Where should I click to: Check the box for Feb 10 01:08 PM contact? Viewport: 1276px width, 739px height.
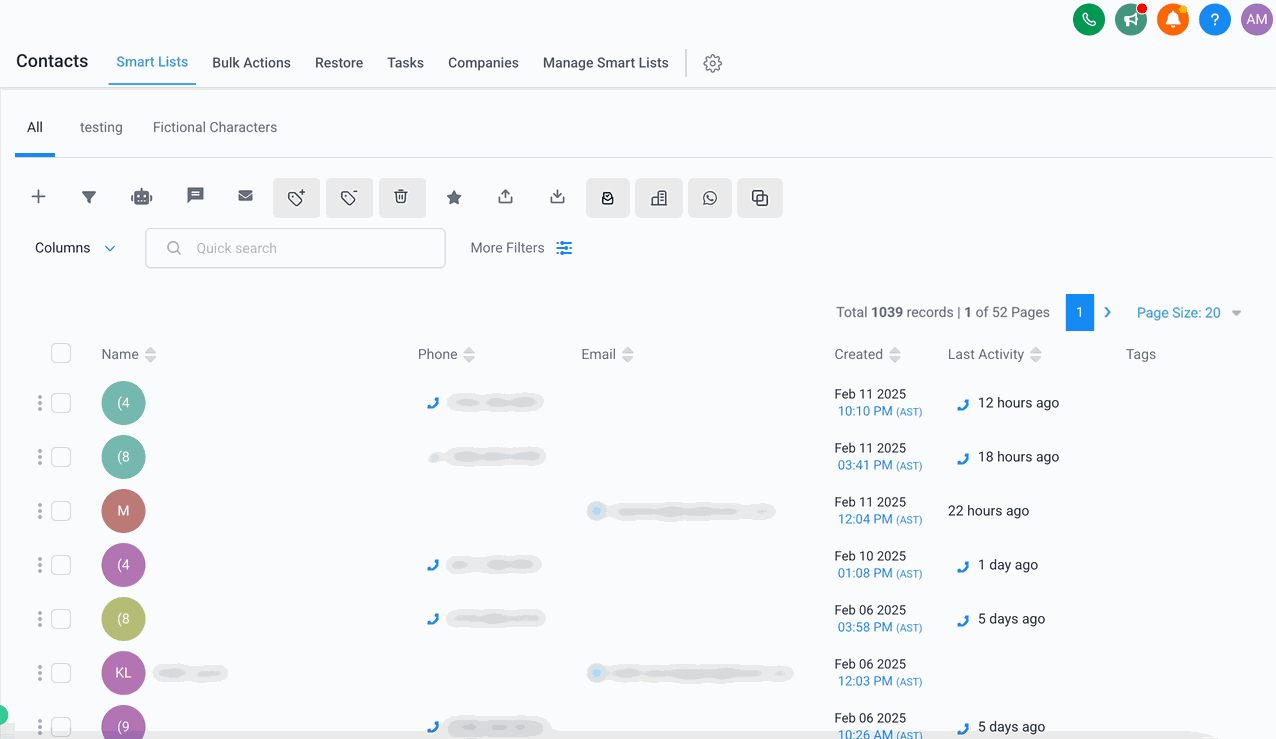61,565
